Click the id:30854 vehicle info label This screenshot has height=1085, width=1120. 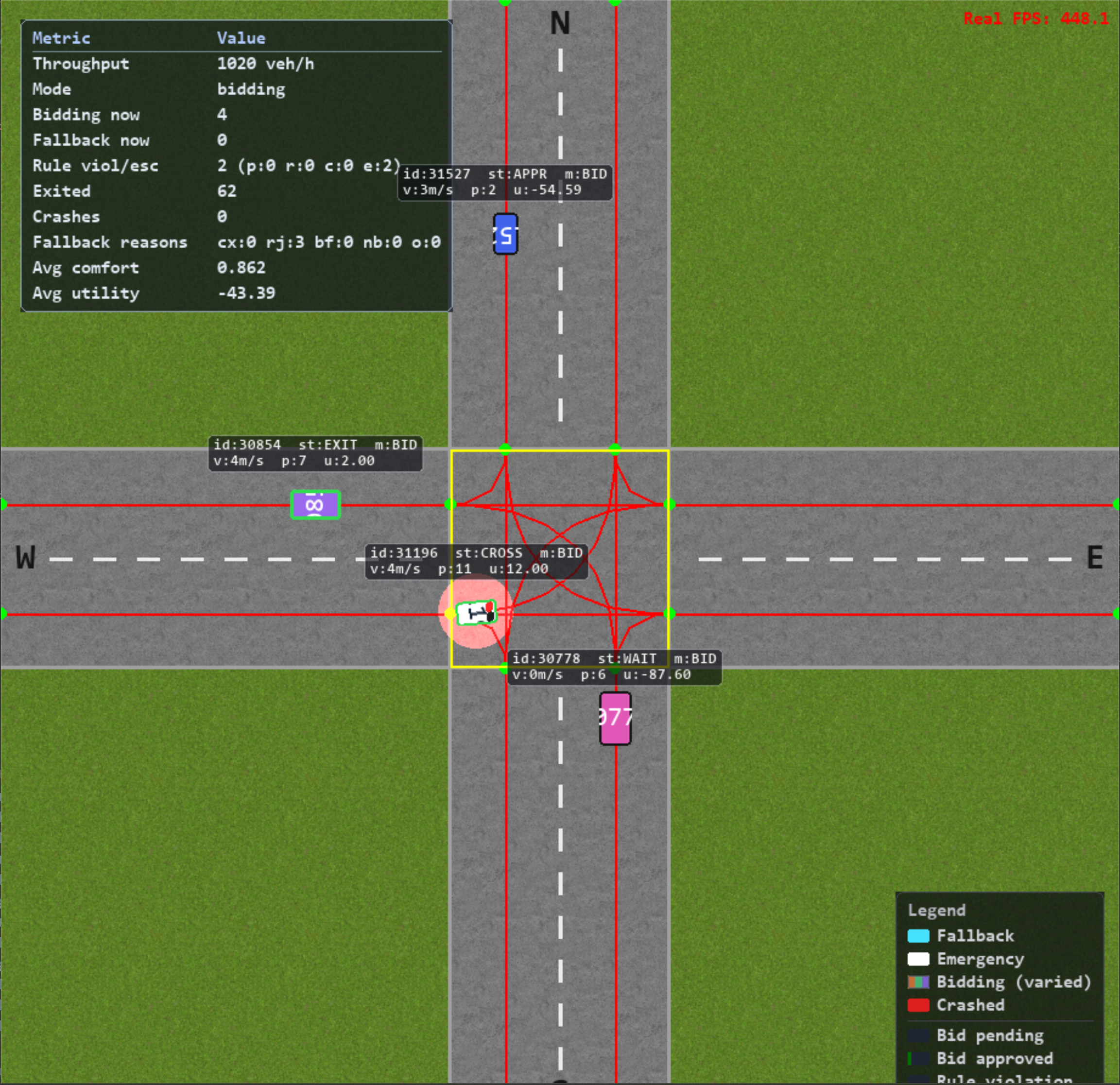[x=315, y=453]
